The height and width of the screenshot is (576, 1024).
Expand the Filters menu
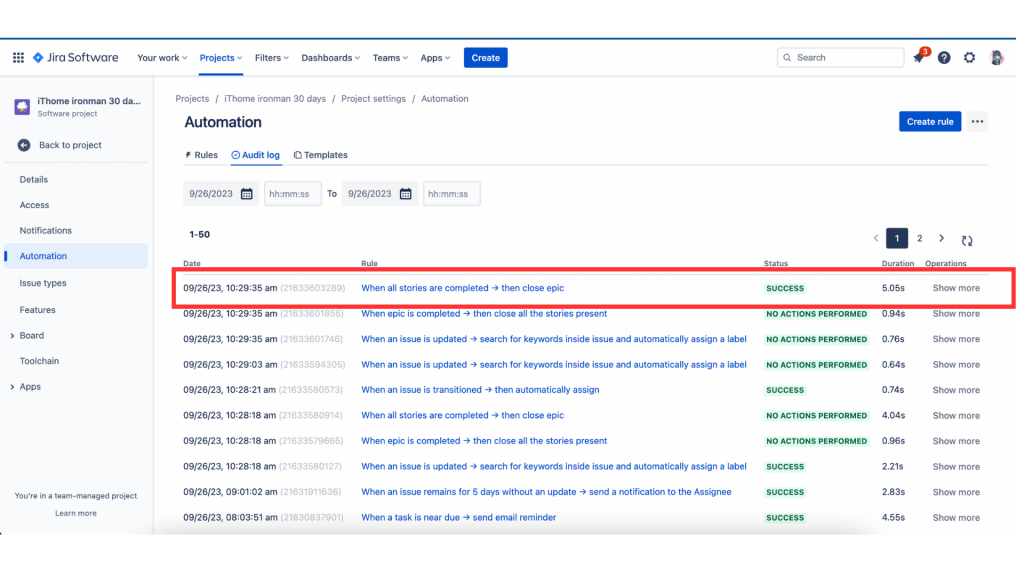(272, 57)
